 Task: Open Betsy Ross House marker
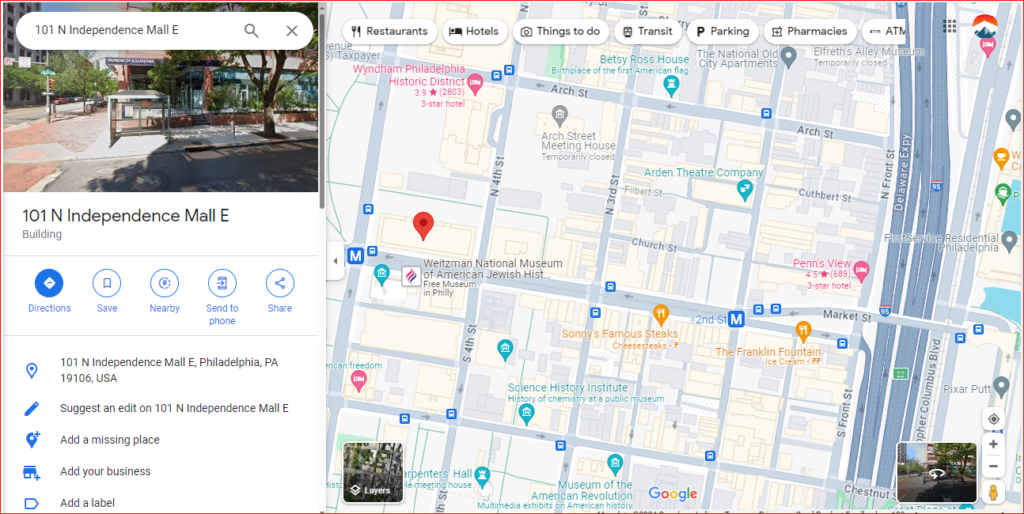tap(671, 85)
